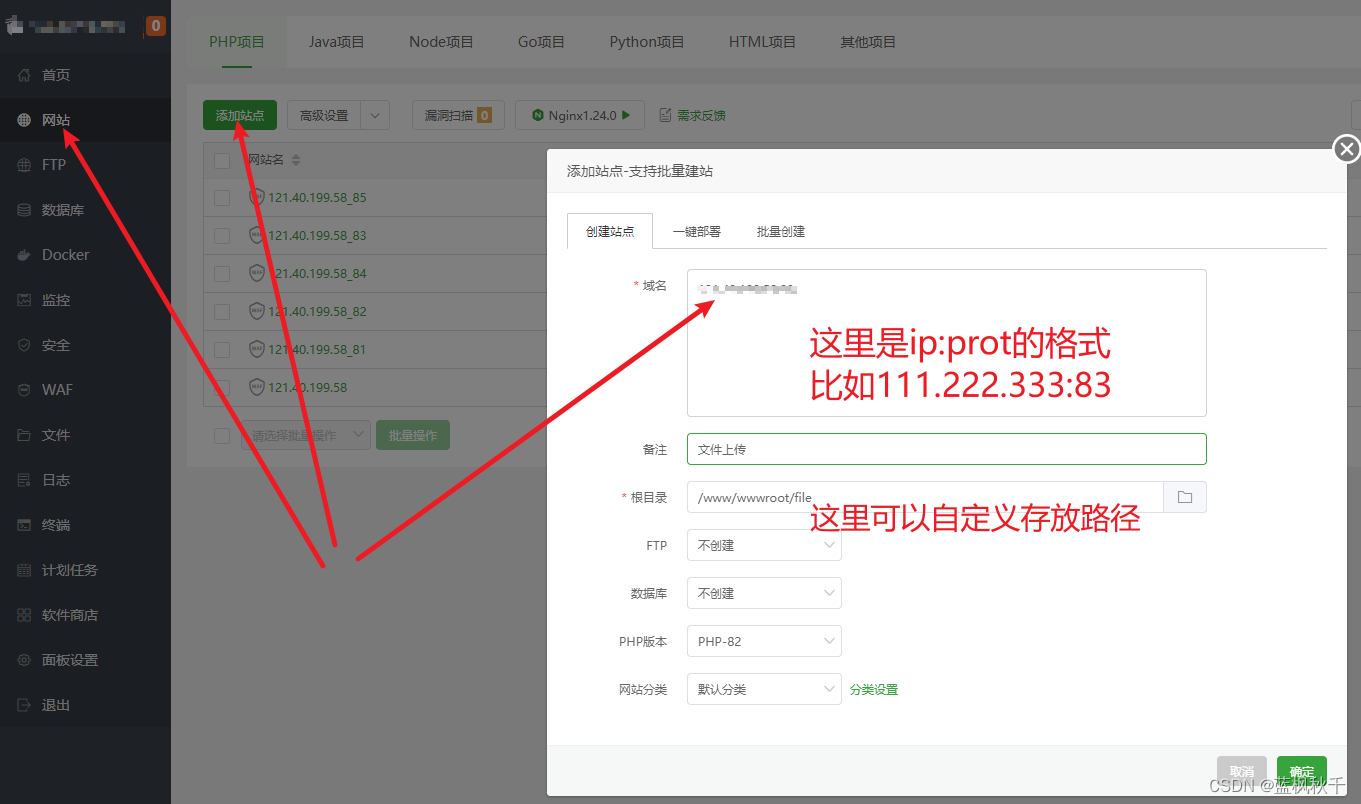Check the row 121.40.199.58_84

click(x=222, y=274)
